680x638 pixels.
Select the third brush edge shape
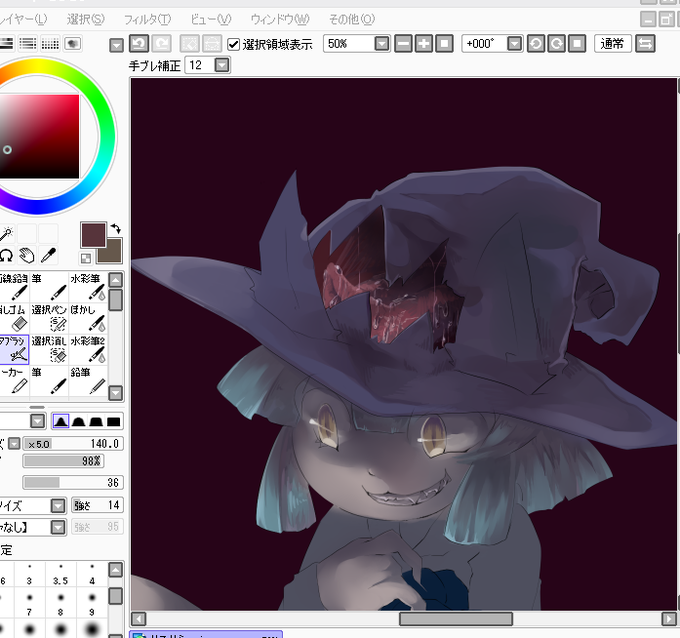(x=96, y=421)
